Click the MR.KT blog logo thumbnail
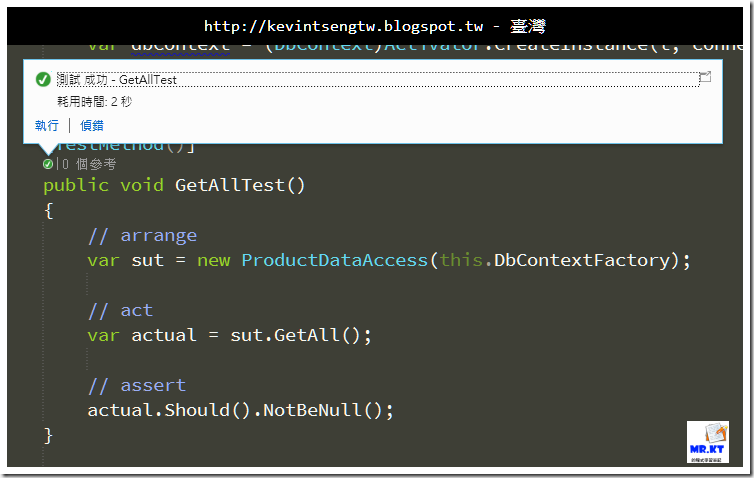The height and width of the screenshot is (478, 754). pos(707,442)
